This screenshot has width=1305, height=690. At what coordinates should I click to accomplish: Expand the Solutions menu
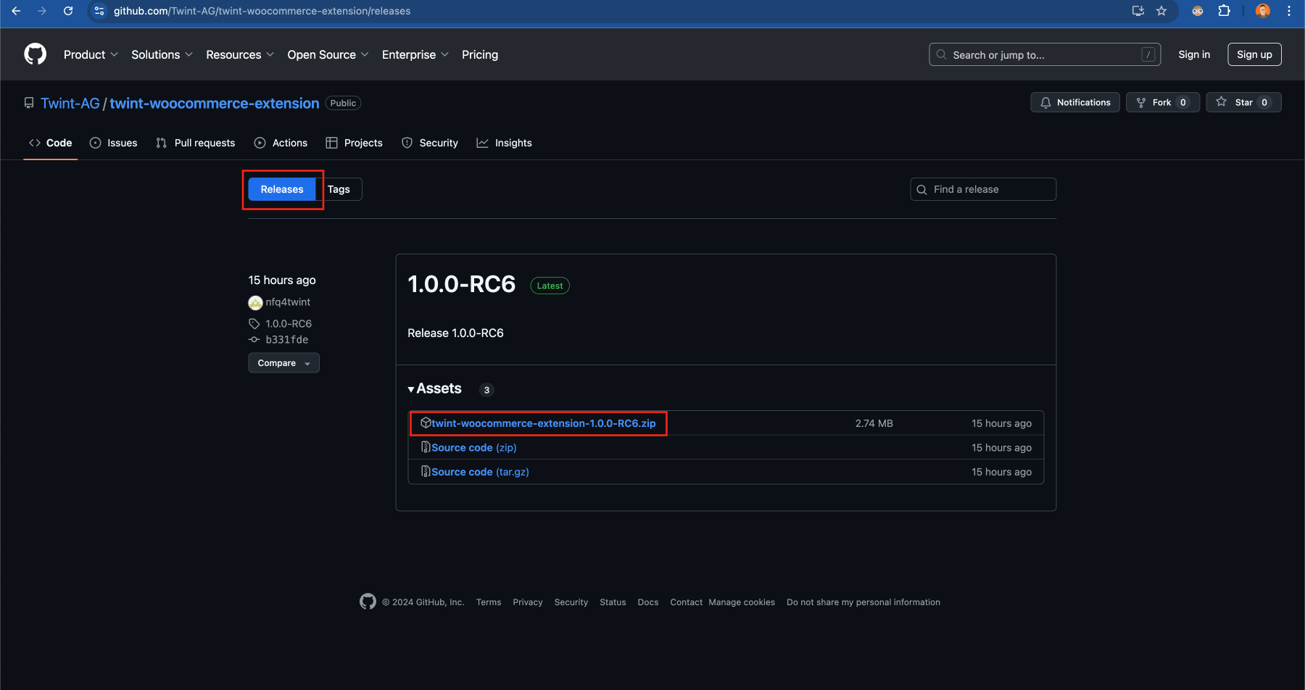pyautogui.click(x=162, y=55)
